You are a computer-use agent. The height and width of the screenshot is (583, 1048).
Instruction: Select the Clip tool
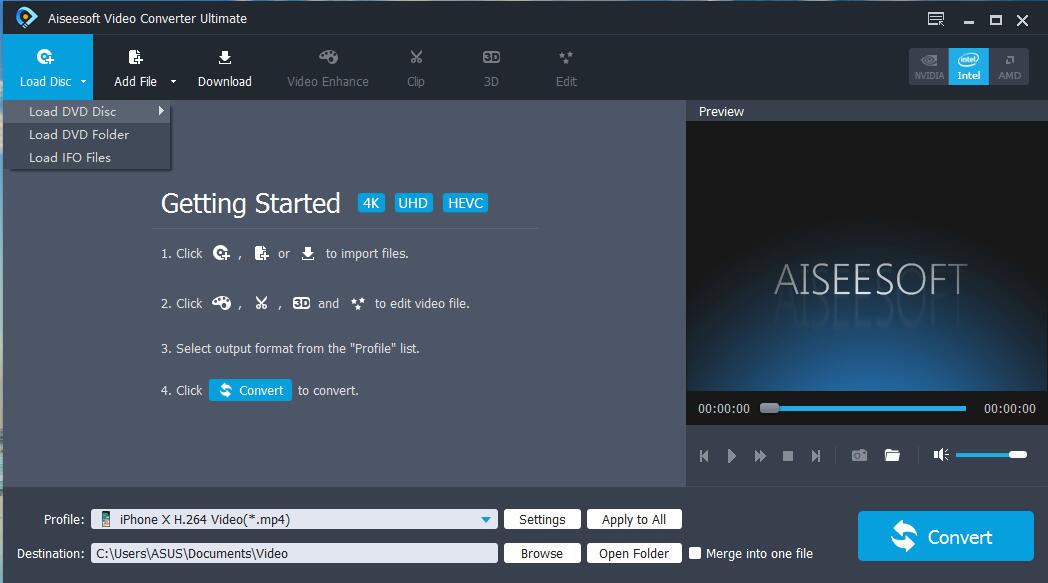click(416, 67)
